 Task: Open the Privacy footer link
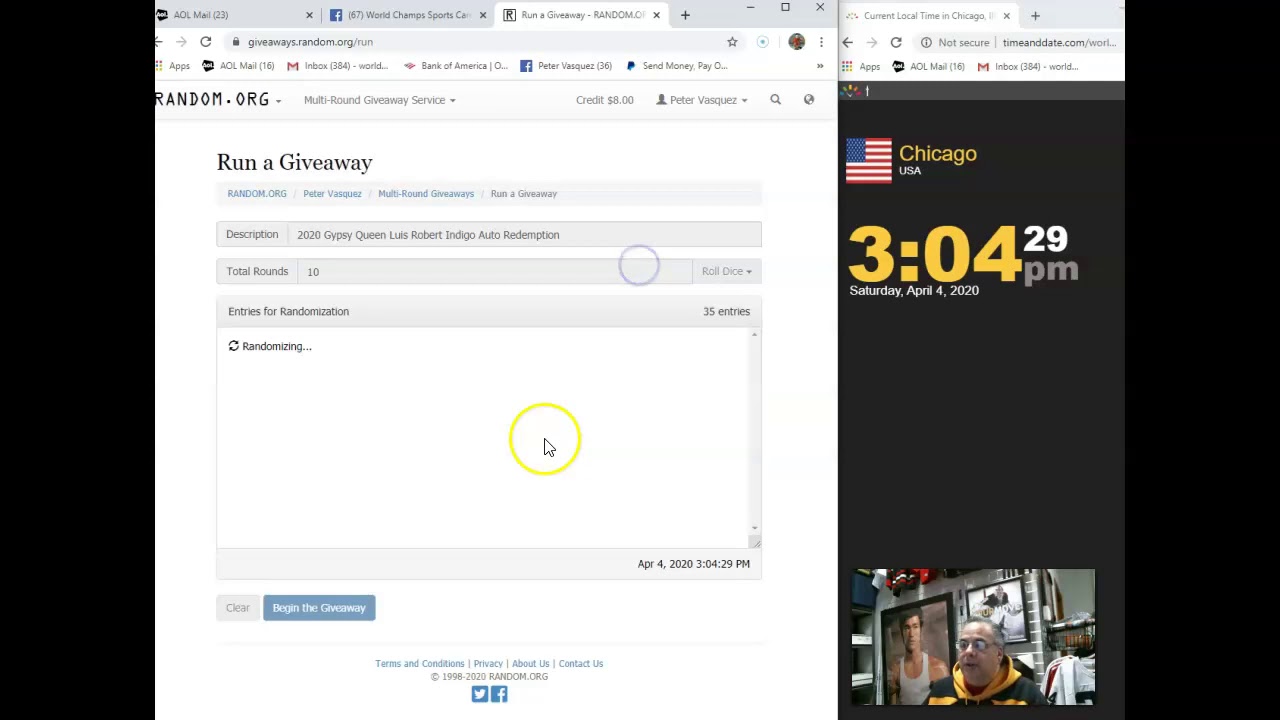coord(488,664)
